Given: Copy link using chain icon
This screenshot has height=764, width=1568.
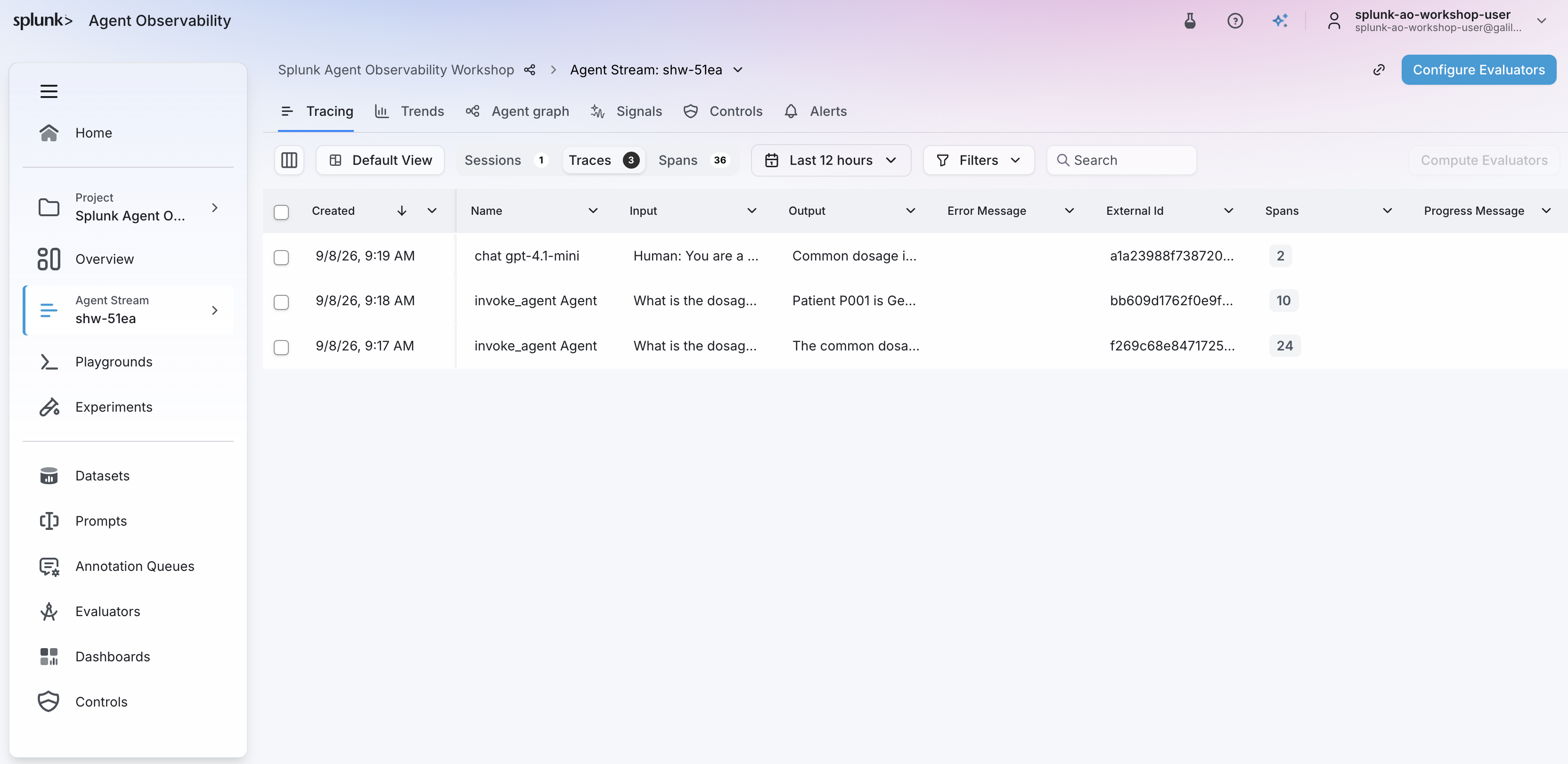Looking at the screenshot, I should pyautogui.click(x=1378, y=70).
